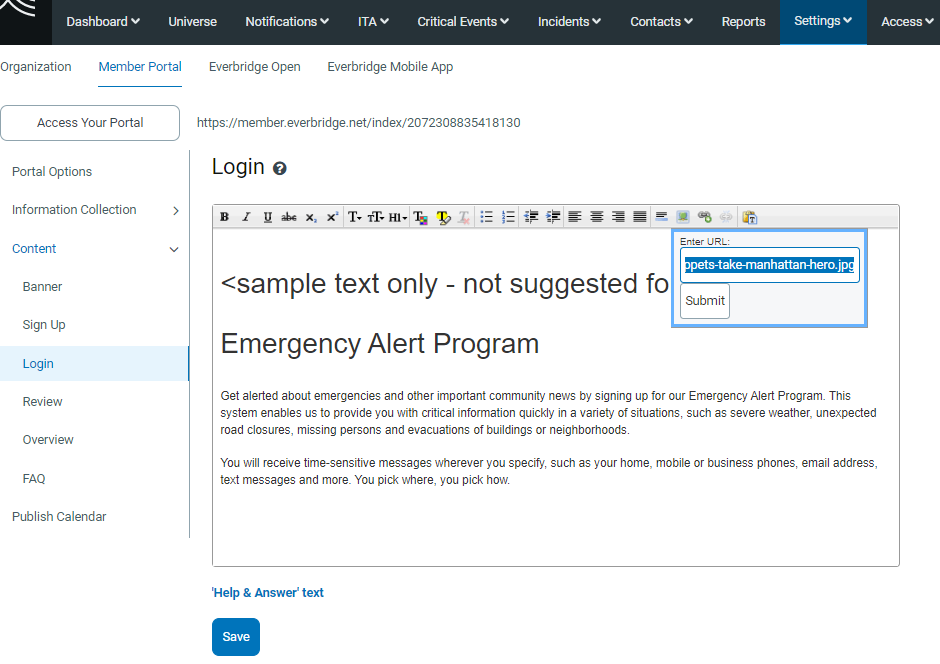Screen dimensions: 940x664
Task: Open the Incidents menu
Action: click(570, 22)
